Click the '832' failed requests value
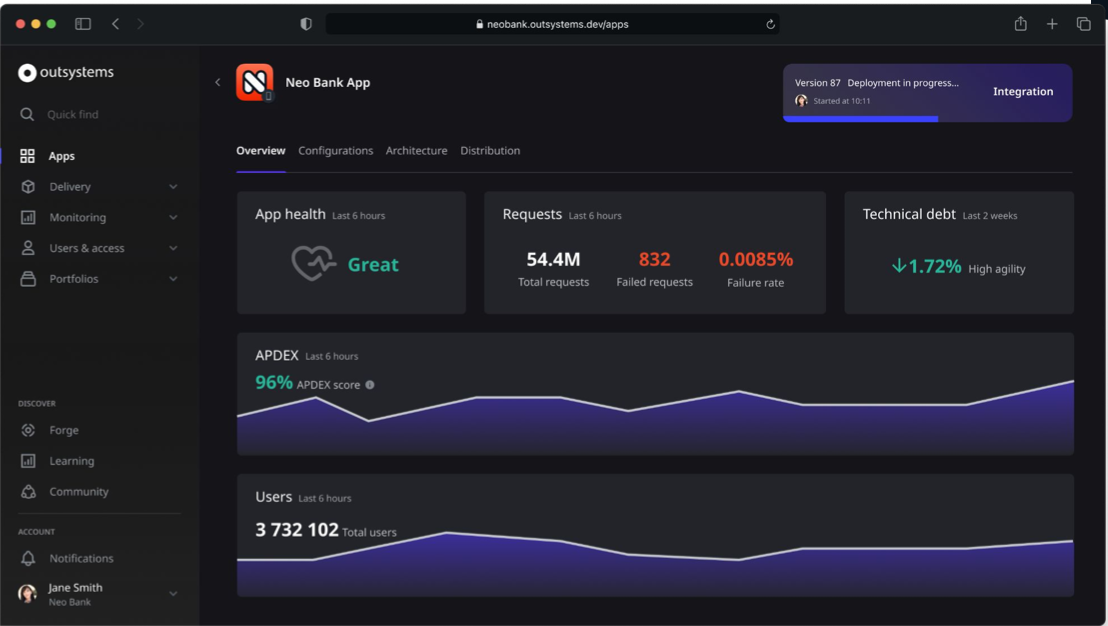Viewport: 1108px width, 626px height. [x=654, y=259]
